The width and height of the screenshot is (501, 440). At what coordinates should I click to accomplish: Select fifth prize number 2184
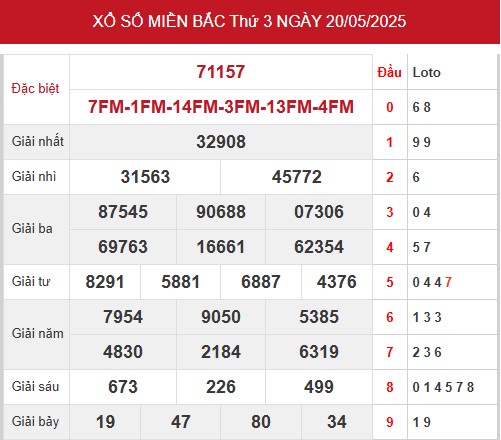[x=221, y=352]
